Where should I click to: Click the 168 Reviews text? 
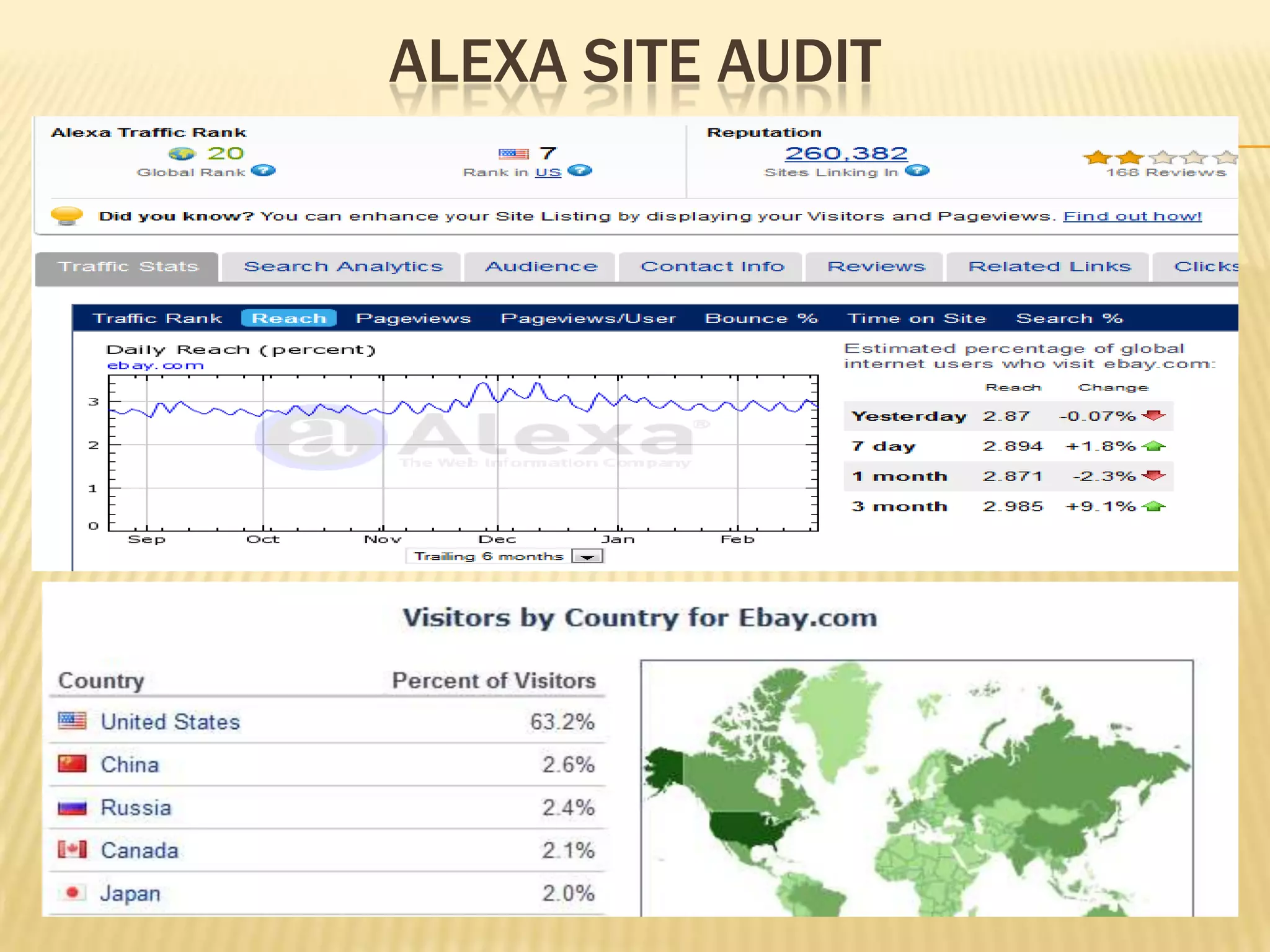(1166, 172)
